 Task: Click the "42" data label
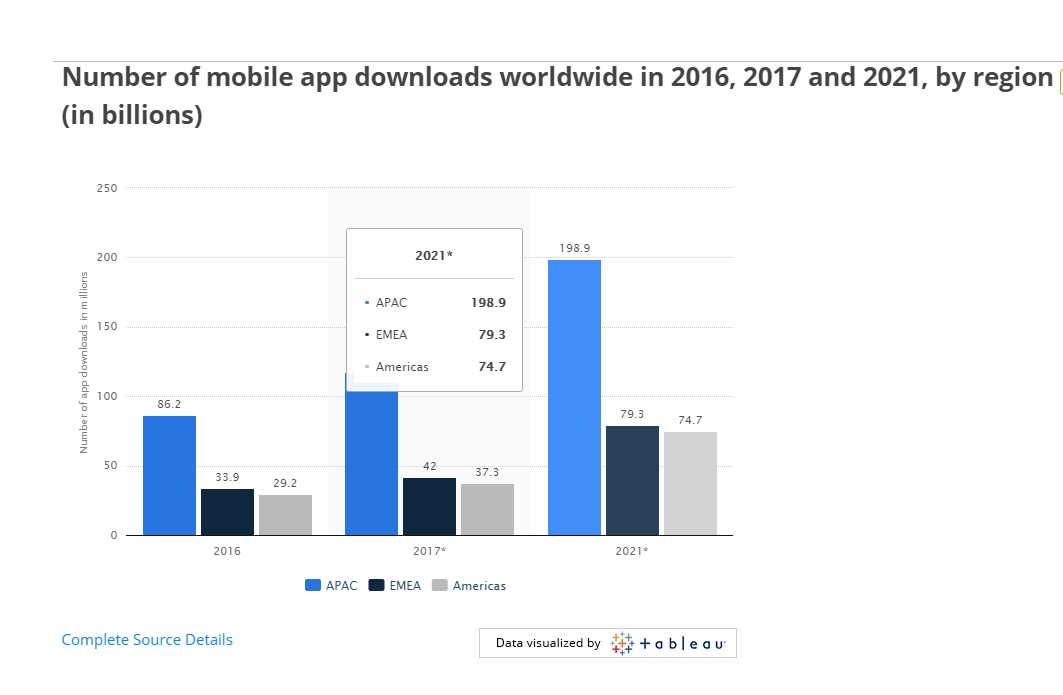[x=430, y=466]
